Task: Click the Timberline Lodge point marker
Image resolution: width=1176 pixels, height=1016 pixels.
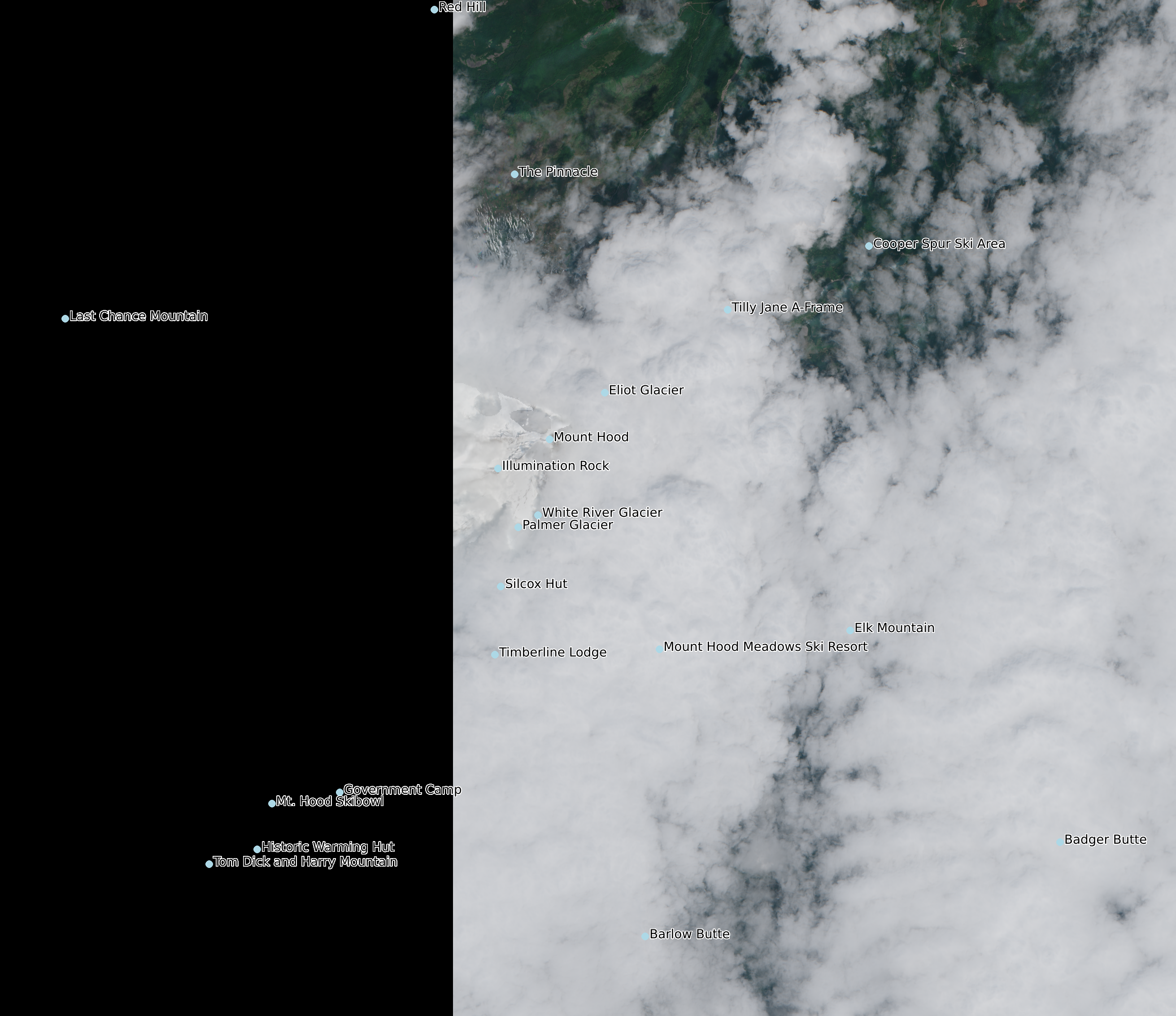Action: 495,654
